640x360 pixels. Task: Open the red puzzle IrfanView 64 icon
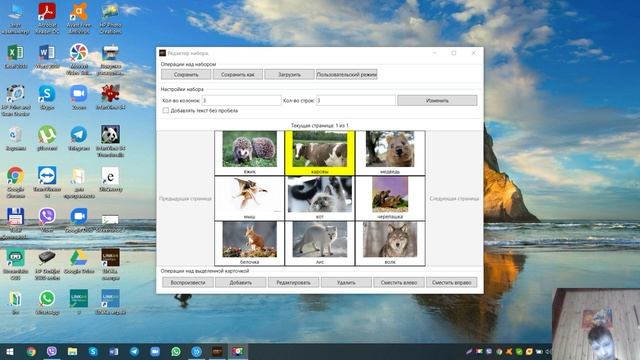[110, 97]
